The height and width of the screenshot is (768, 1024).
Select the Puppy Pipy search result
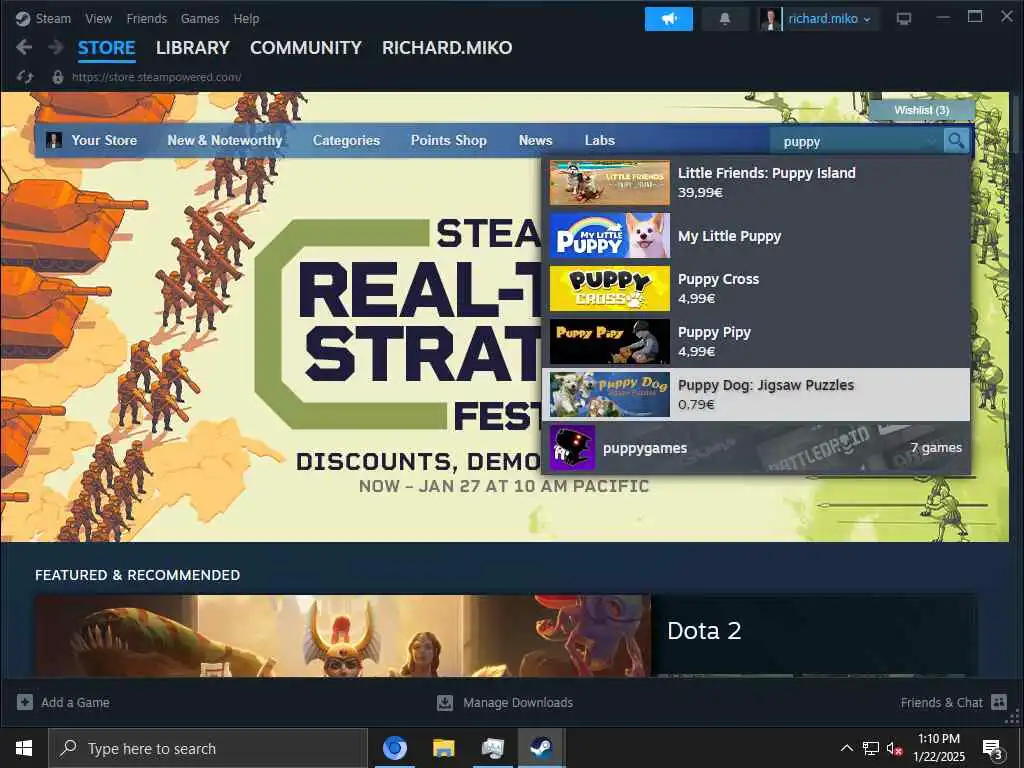[756, 341]
